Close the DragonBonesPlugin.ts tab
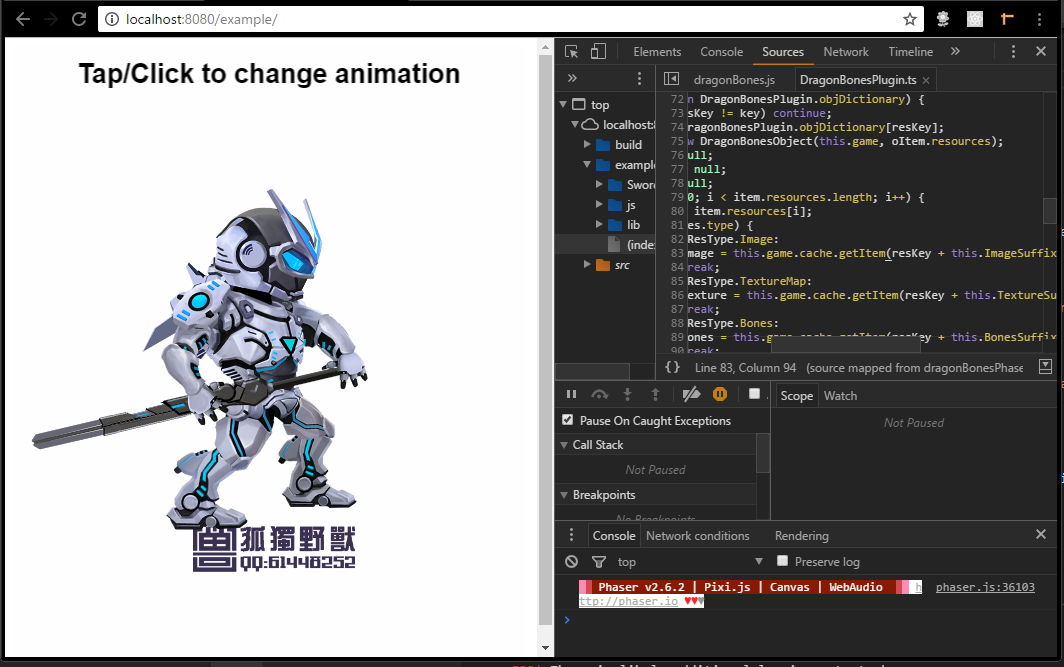 coord(926,80)
